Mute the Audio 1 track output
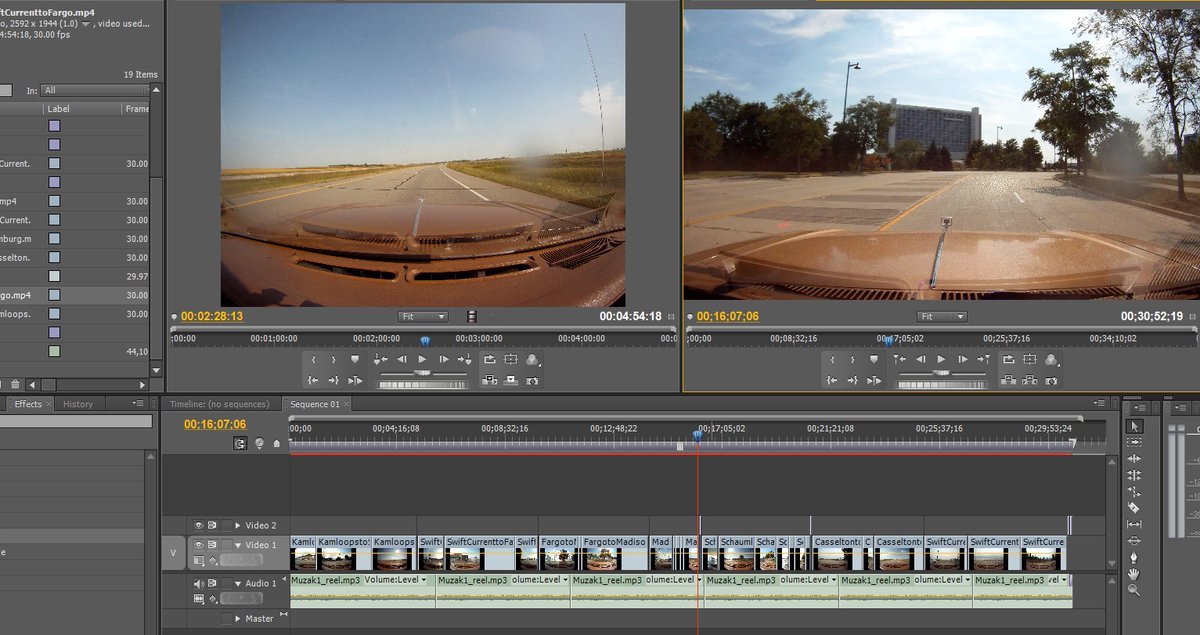 [x=199, y=583]
